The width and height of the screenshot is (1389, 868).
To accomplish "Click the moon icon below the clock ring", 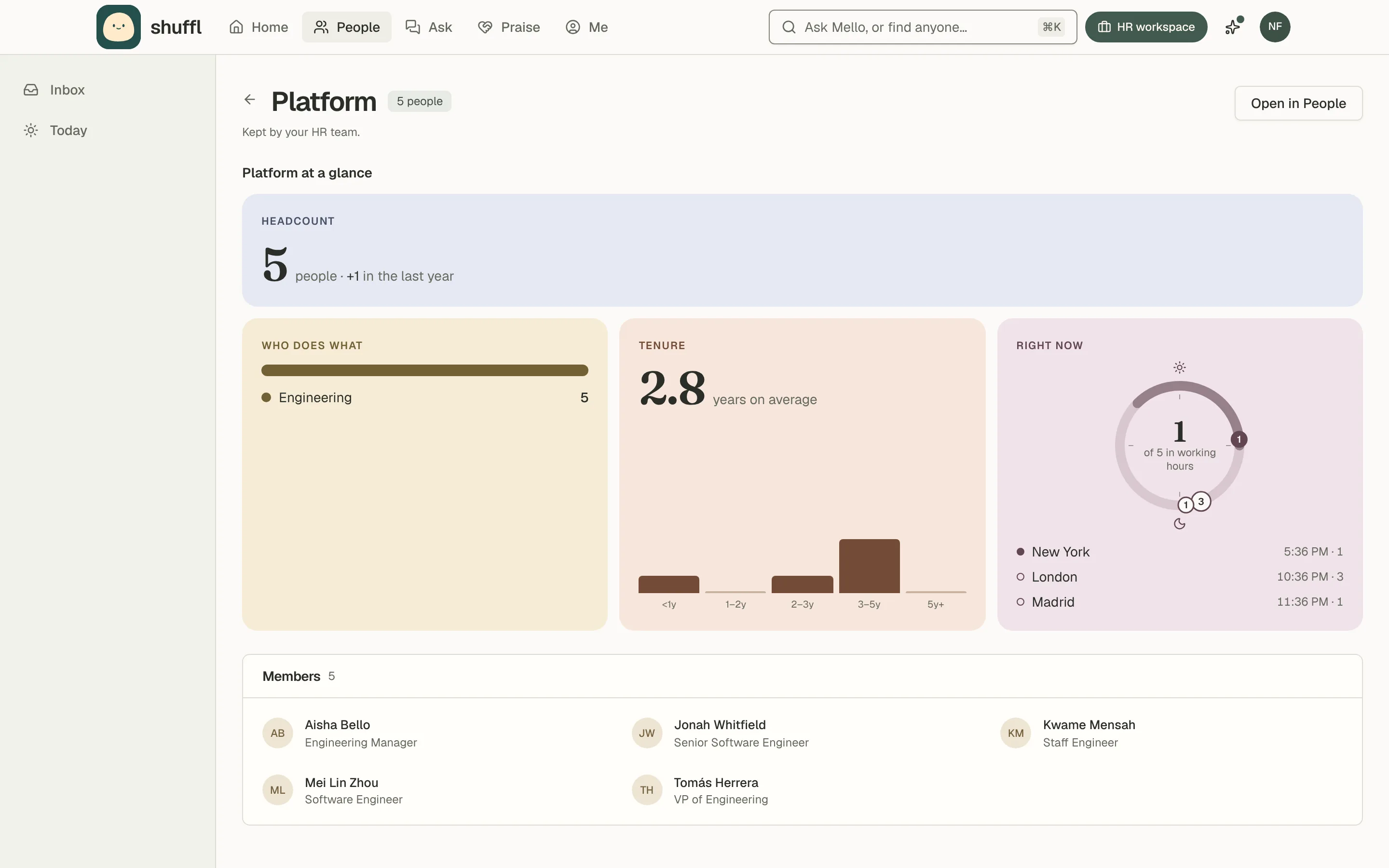I will [x=1180, y=524].
